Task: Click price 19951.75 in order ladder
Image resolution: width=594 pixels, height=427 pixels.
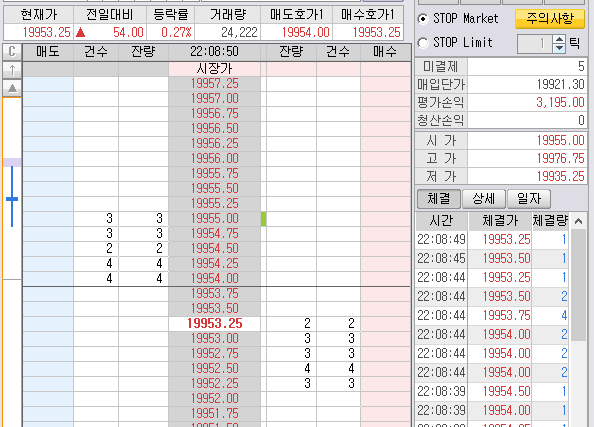Action: pos(214,413)
